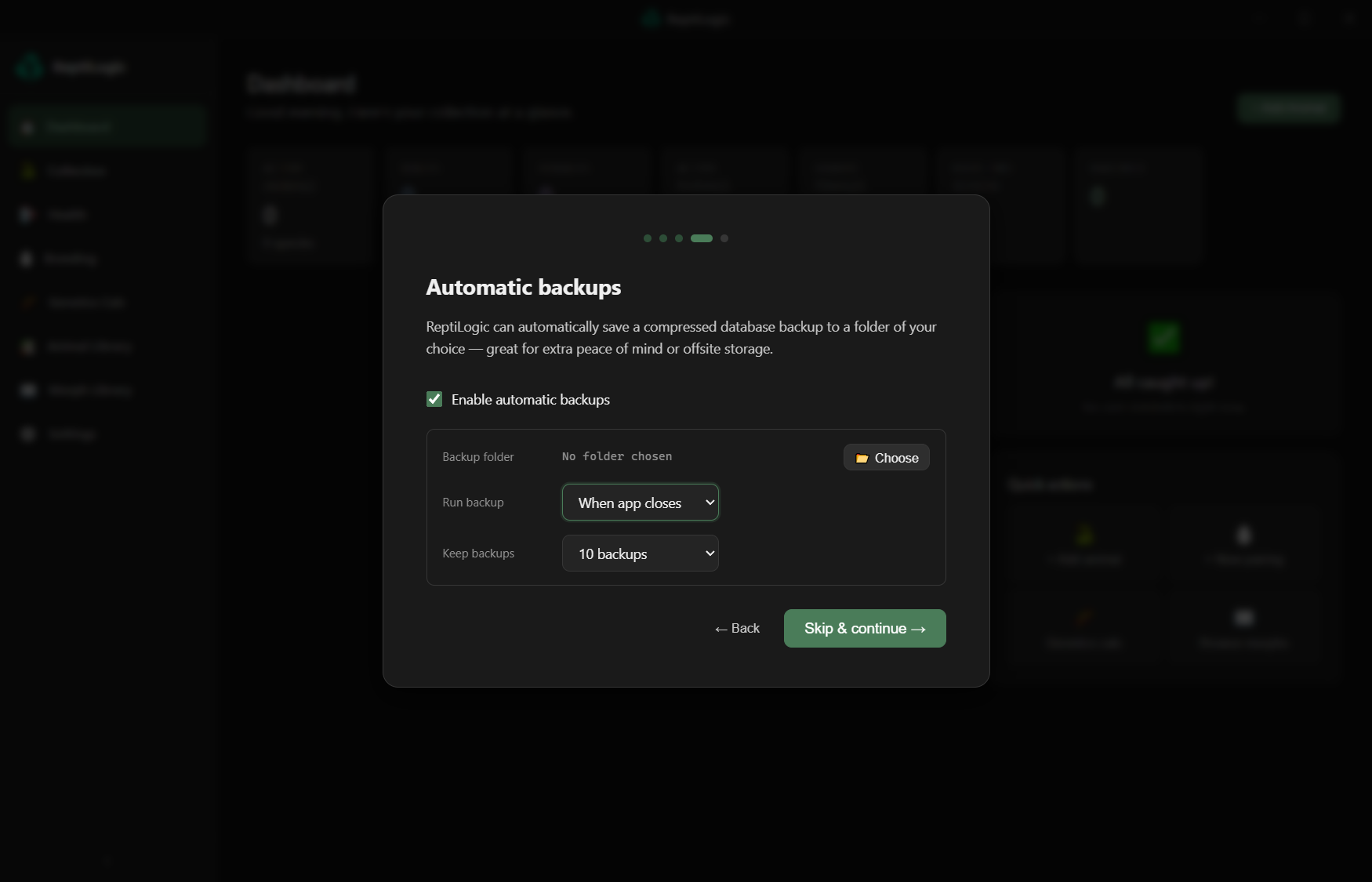Click the Run backup label
This screenshot has height=882, width=1372.
473,503
